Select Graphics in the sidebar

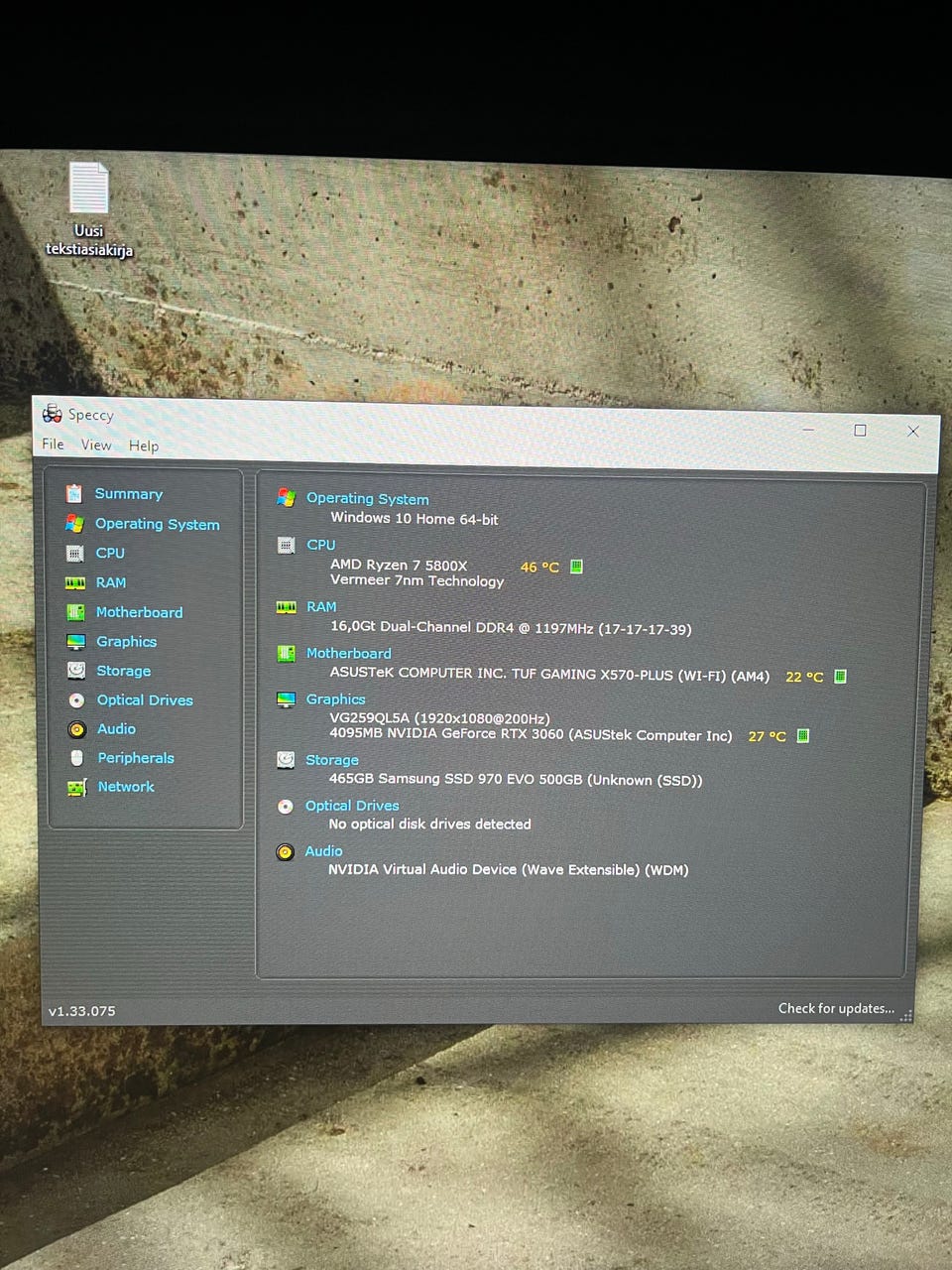(x=127, y=642)
